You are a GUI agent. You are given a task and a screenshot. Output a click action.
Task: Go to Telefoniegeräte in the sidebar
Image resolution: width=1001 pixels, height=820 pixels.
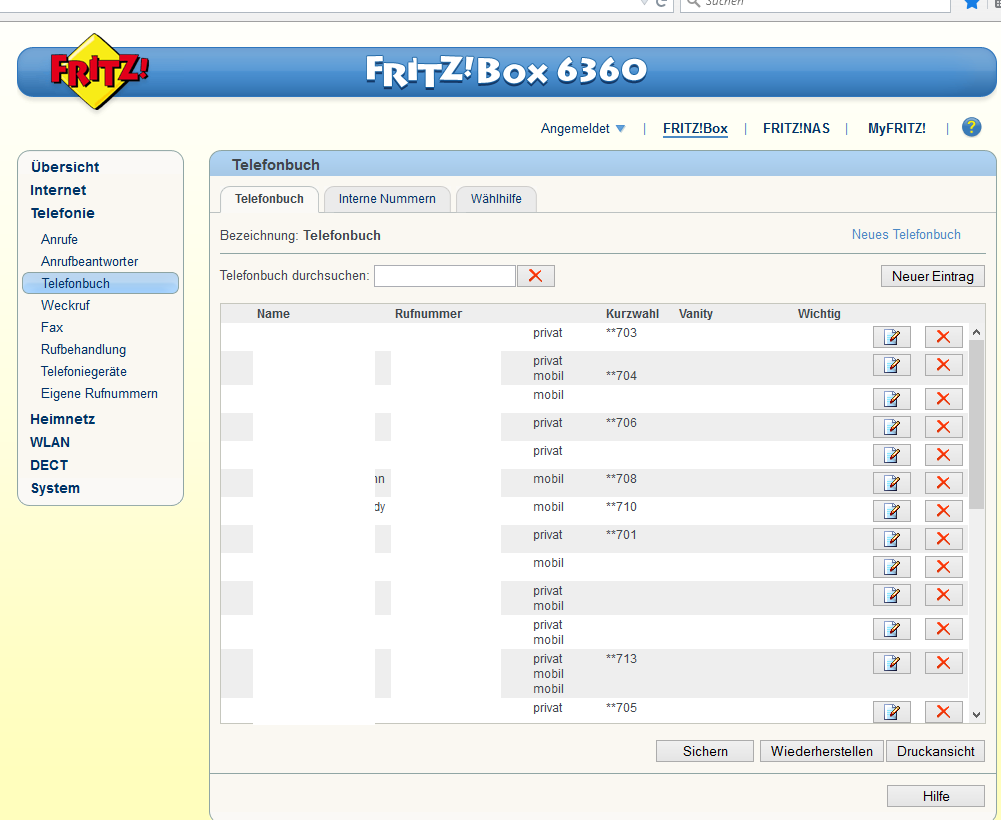(x=84, y=371)
